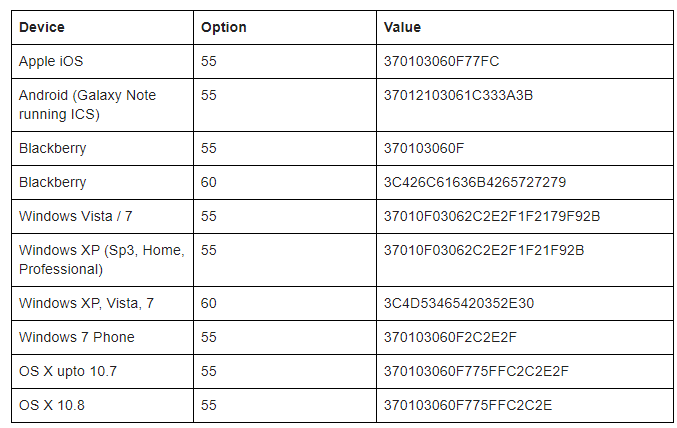Click value 37010F03062C2E2F1F2179F92B
Image resolution: width=677 pixels, height=428 pixels.
click(x=491, y=216)
